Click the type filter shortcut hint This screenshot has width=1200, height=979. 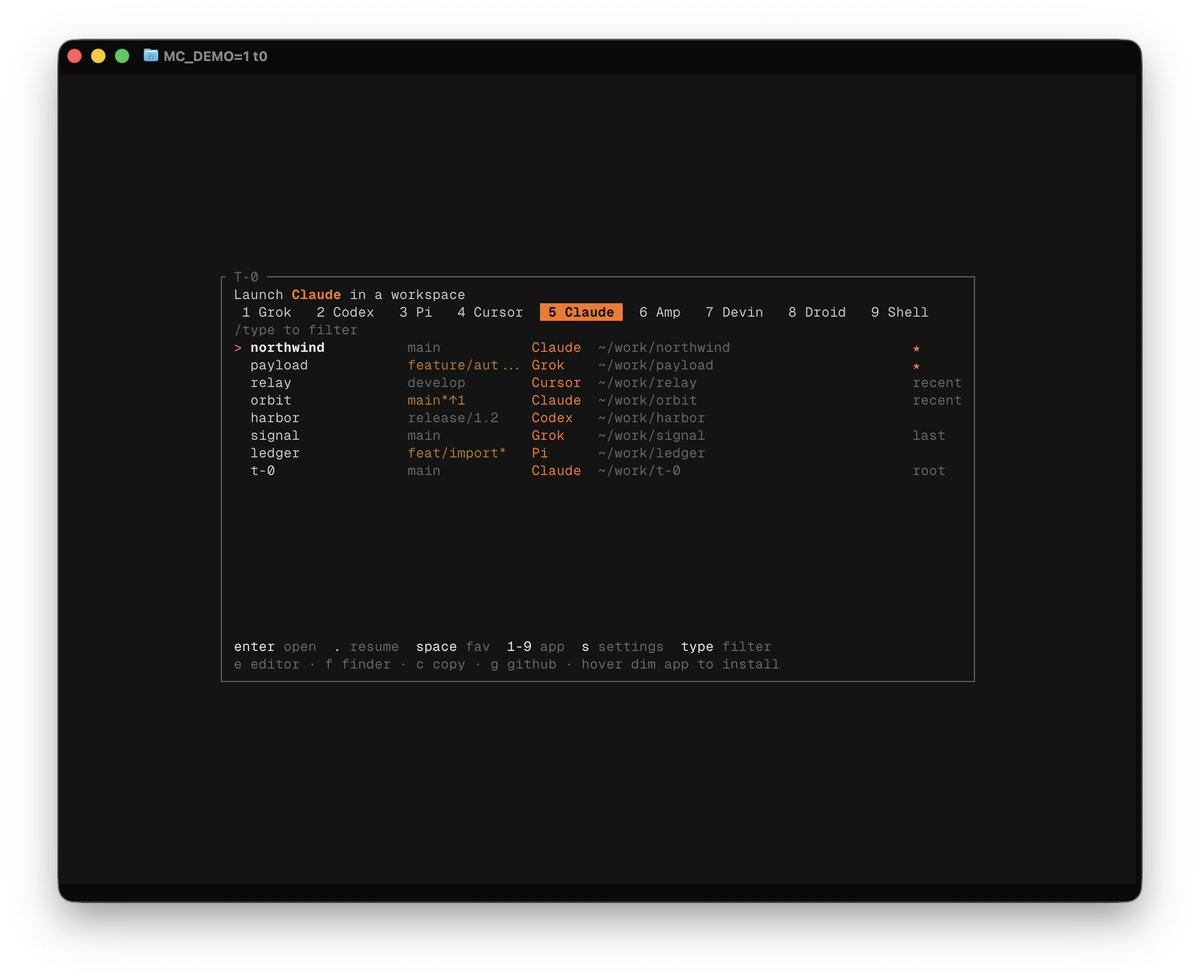tap(726, 647)
